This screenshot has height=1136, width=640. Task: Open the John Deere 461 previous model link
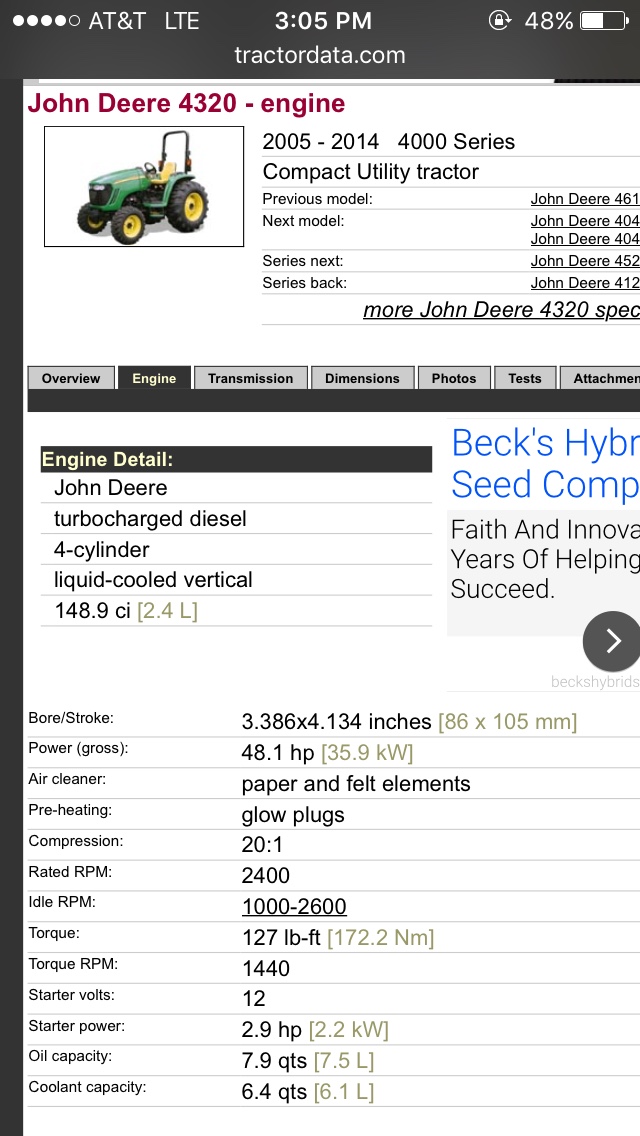585,199
